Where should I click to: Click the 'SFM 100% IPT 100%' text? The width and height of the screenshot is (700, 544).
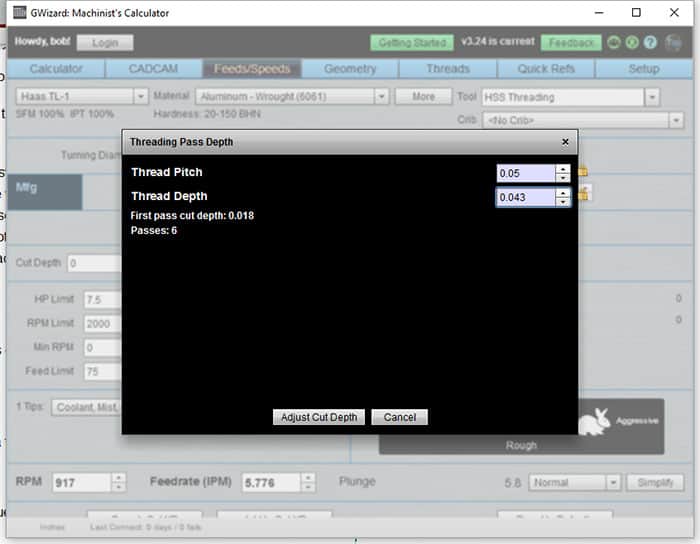tap(65, 114)
